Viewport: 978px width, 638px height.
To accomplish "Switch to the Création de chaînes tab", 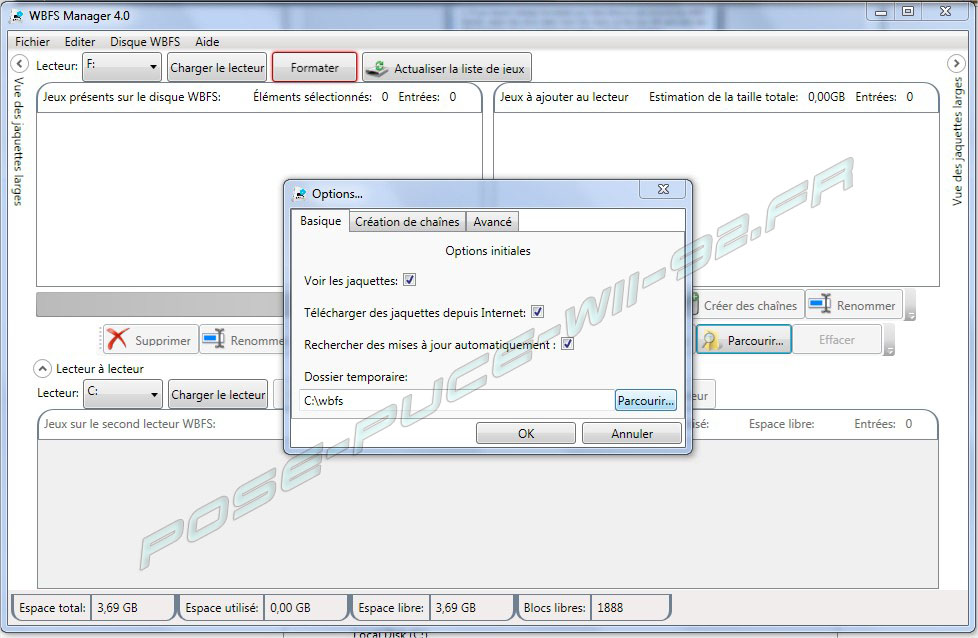I will 407,221.
